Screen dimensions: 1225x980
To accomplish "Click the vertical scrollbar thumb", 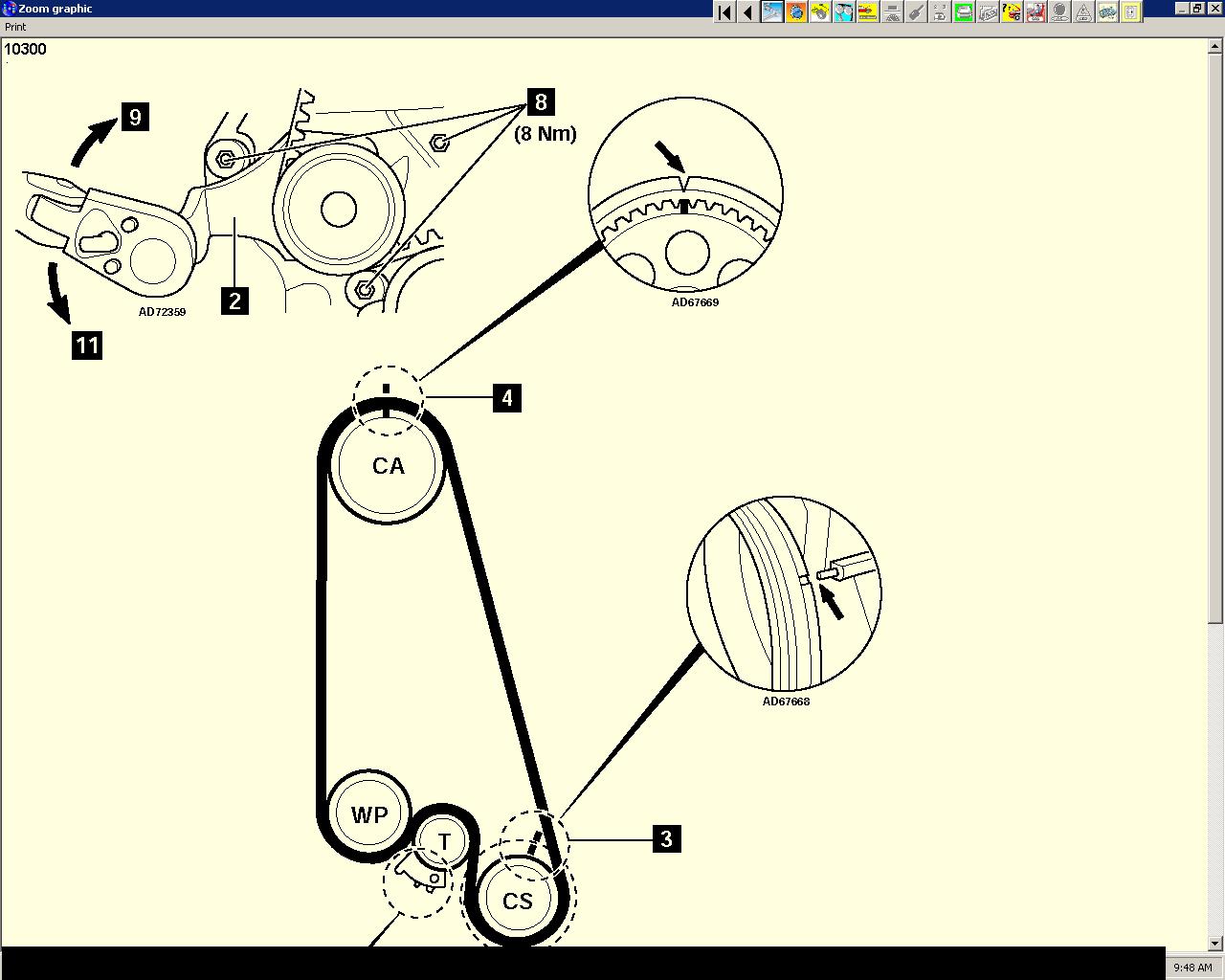I will pyautogui.click(x=1216, y=335).
